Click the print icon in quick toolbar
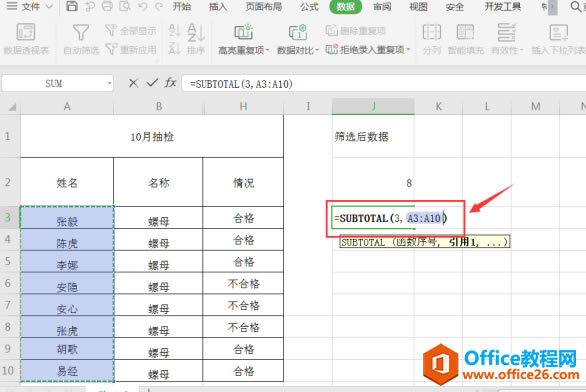This screenshot has height=392, width=586. [x=107, y=6]
